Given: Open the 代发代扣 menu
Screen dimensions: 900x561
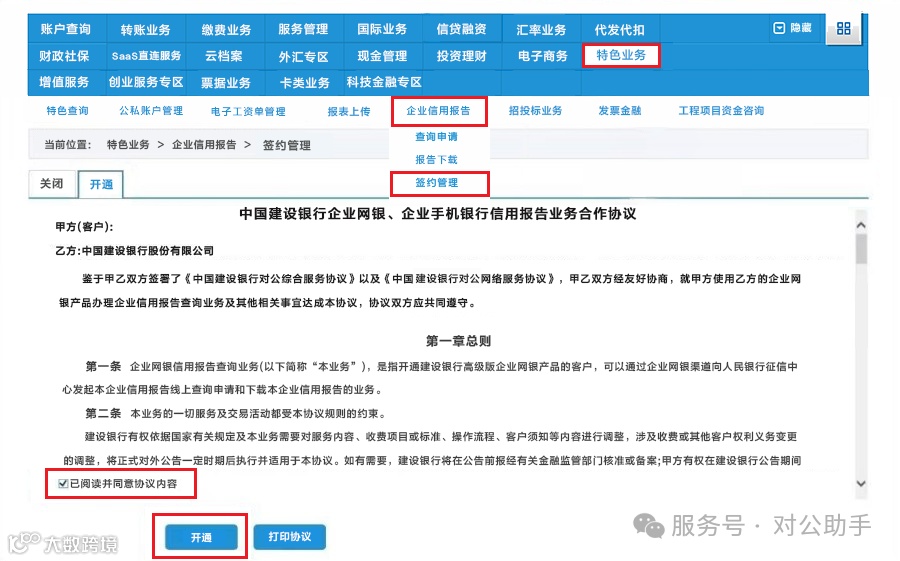Looking at the screenshot, I should pyautogui.click(x=619, y=29).
